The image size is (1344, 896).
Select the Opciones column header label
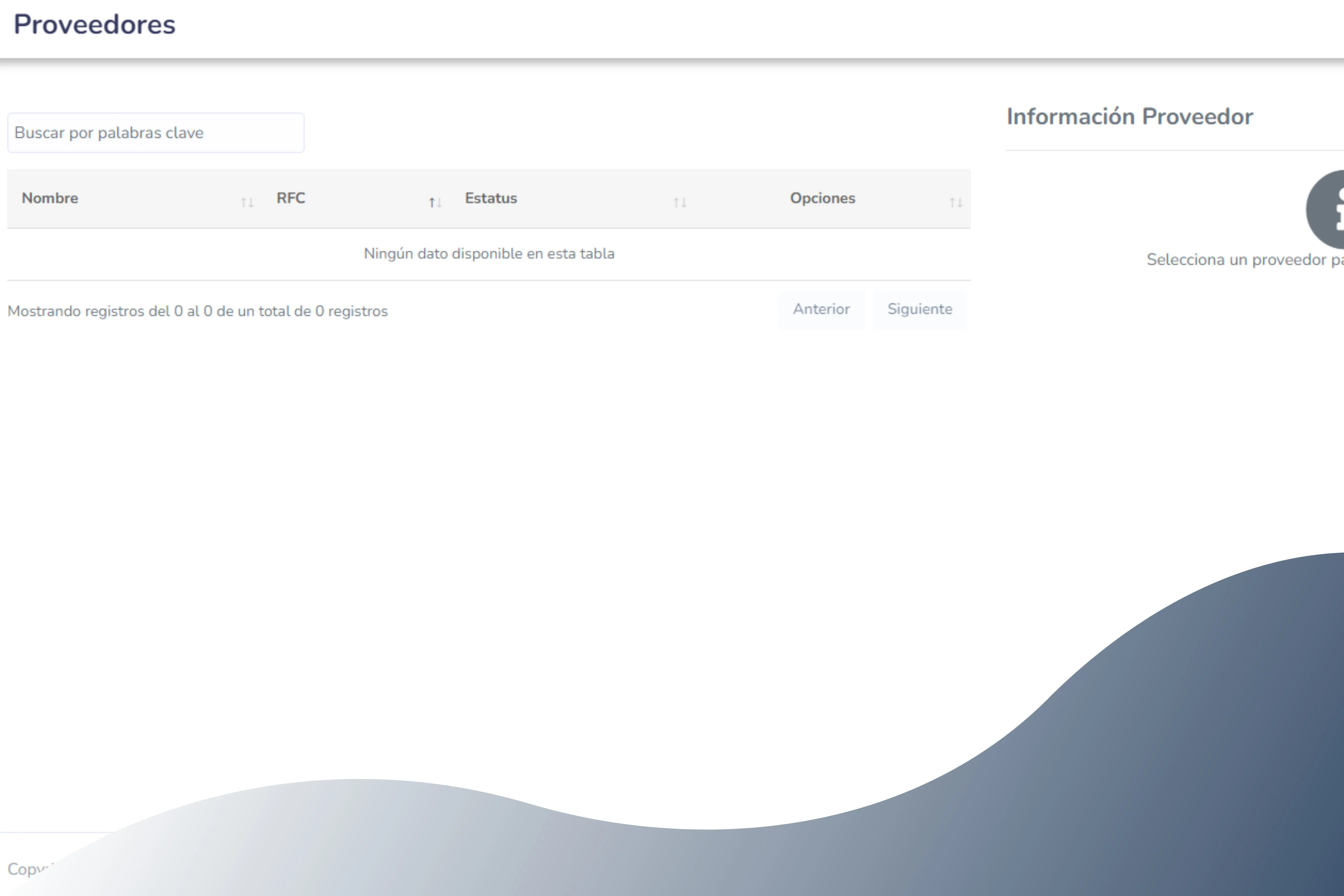coord(822,198)
